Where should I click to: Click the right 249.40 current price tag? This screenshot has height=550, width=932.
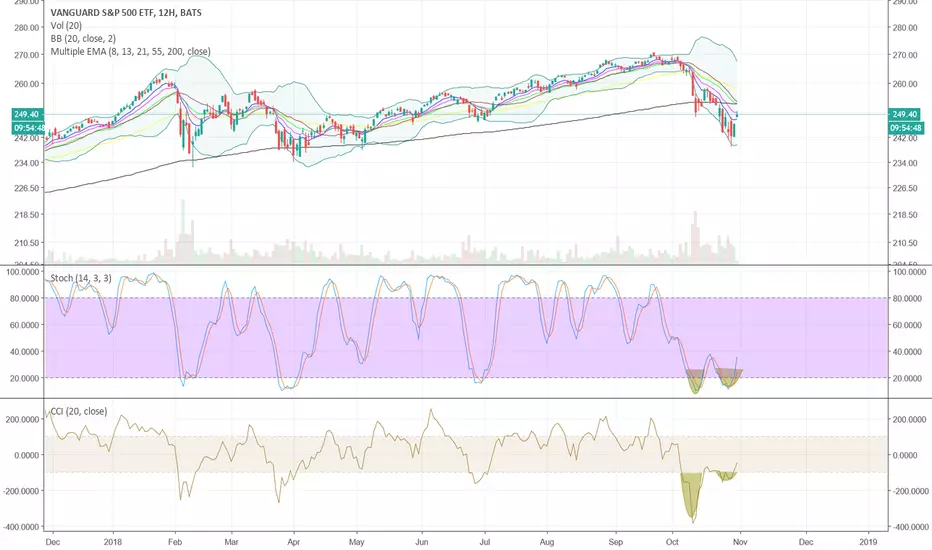coord(905,114)
